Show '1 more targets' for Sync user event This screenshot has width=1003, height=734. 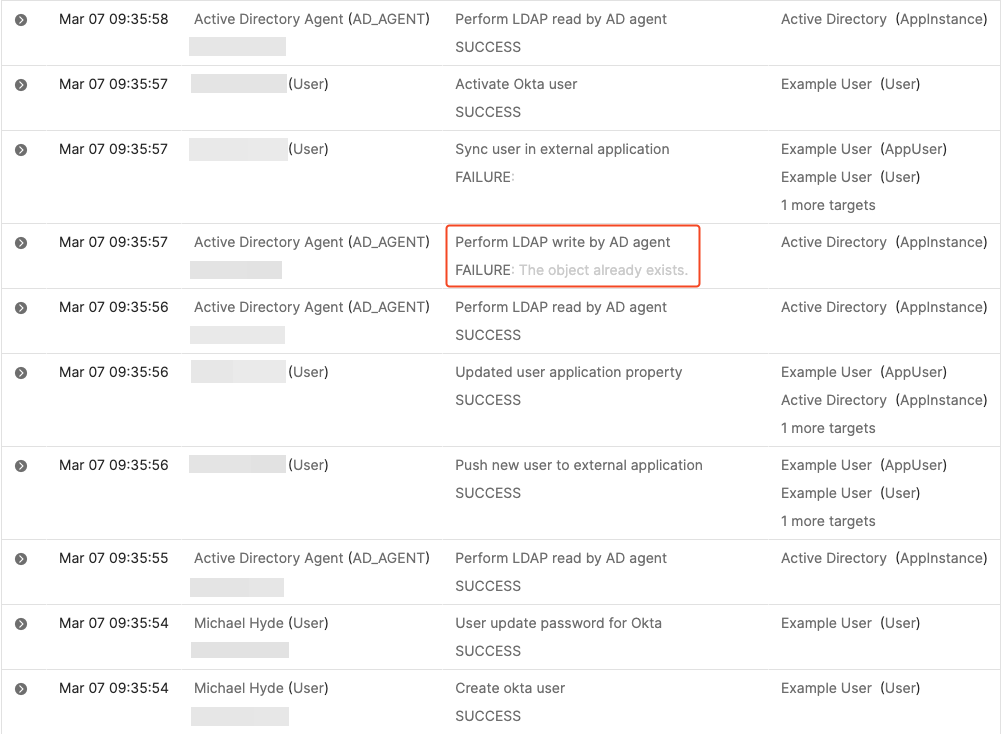827,205
